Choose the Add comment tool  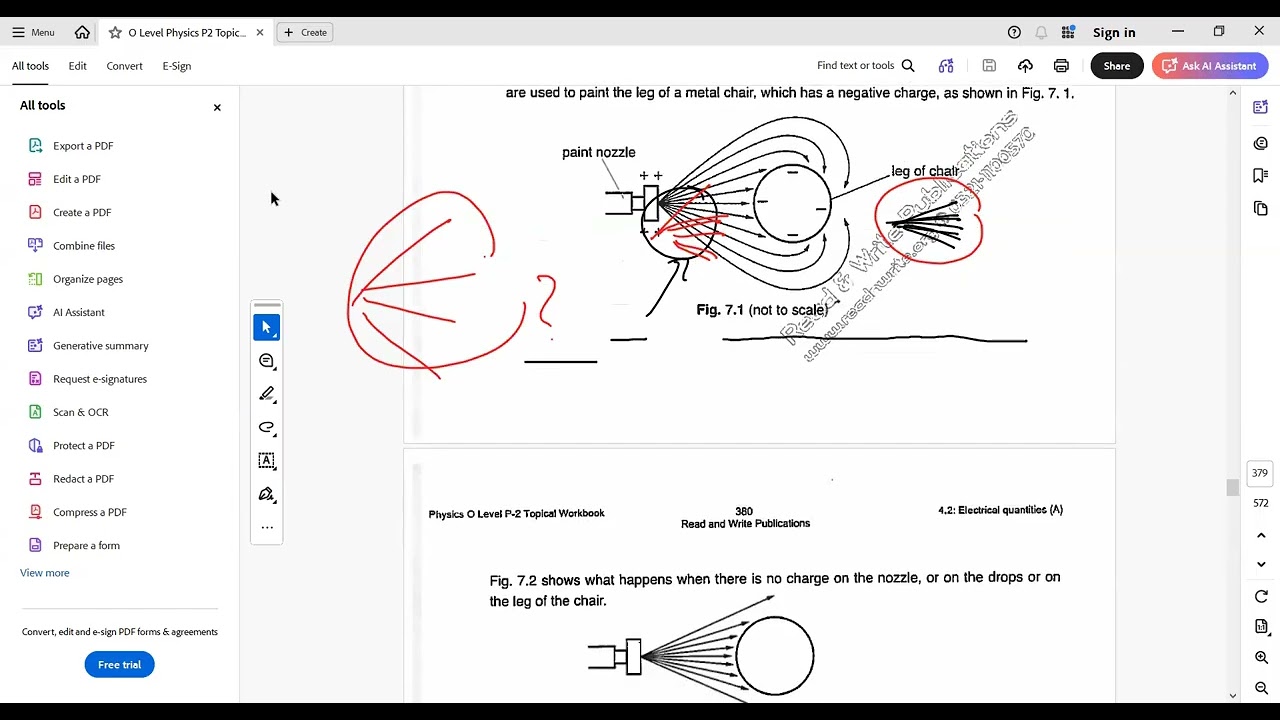(x=267, y=361)
